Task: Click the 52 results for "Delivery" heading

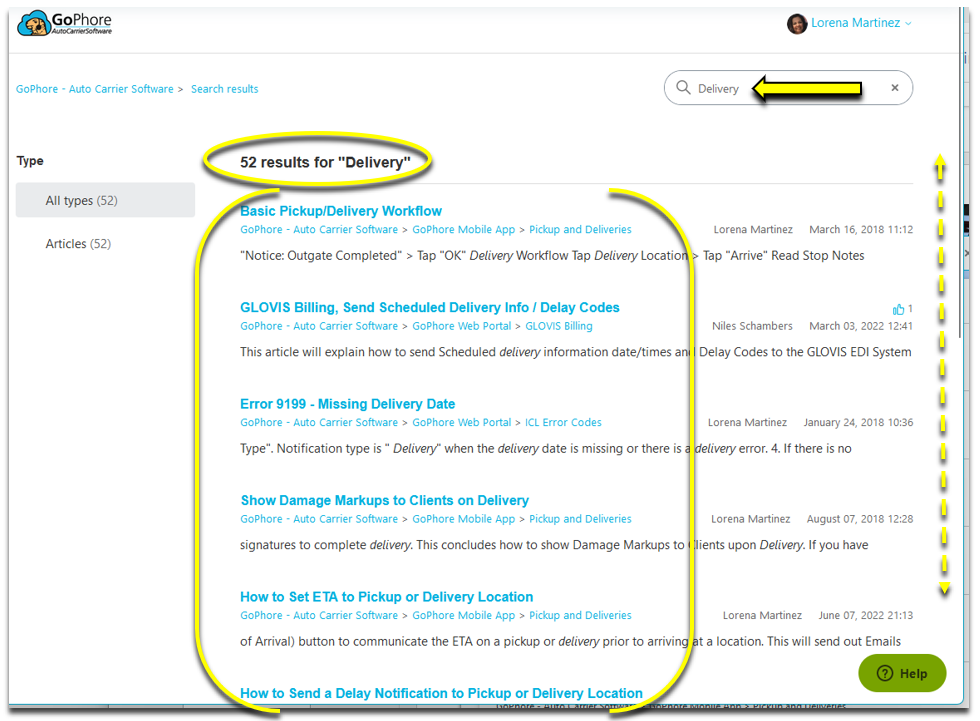Action: click(325, 162)
